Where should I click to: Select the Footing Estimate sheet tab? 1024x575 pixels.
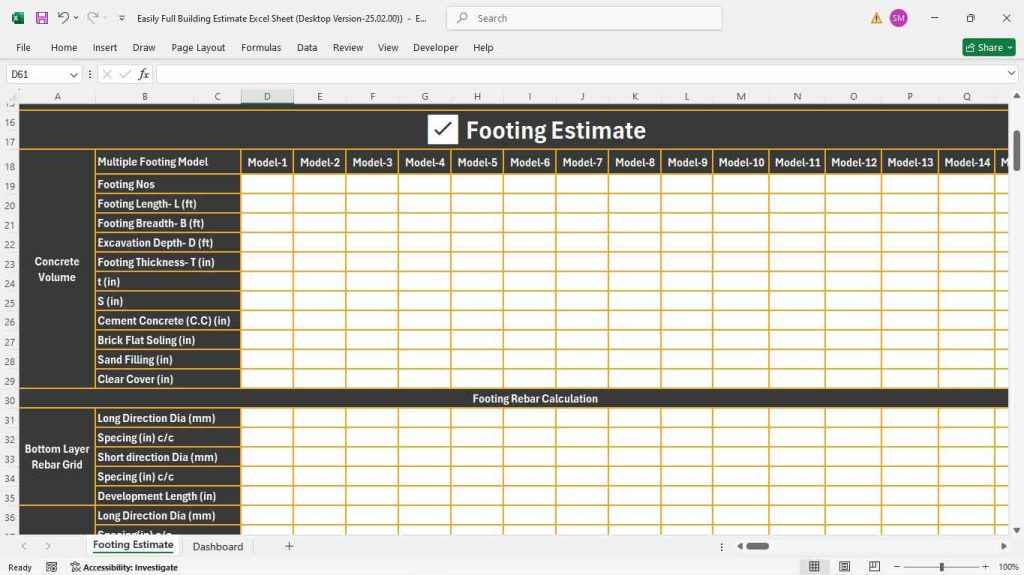pos(133,545)
